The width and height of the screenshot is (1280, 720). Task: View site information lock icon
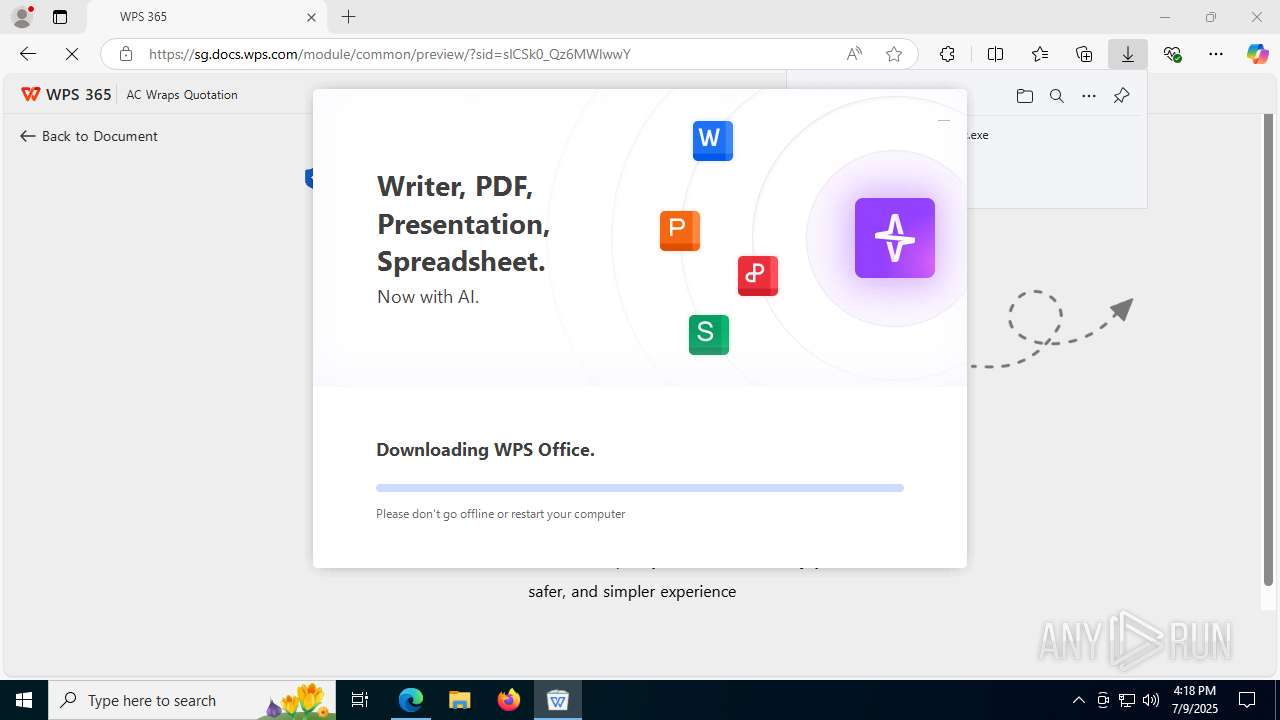tap(126, 54)
